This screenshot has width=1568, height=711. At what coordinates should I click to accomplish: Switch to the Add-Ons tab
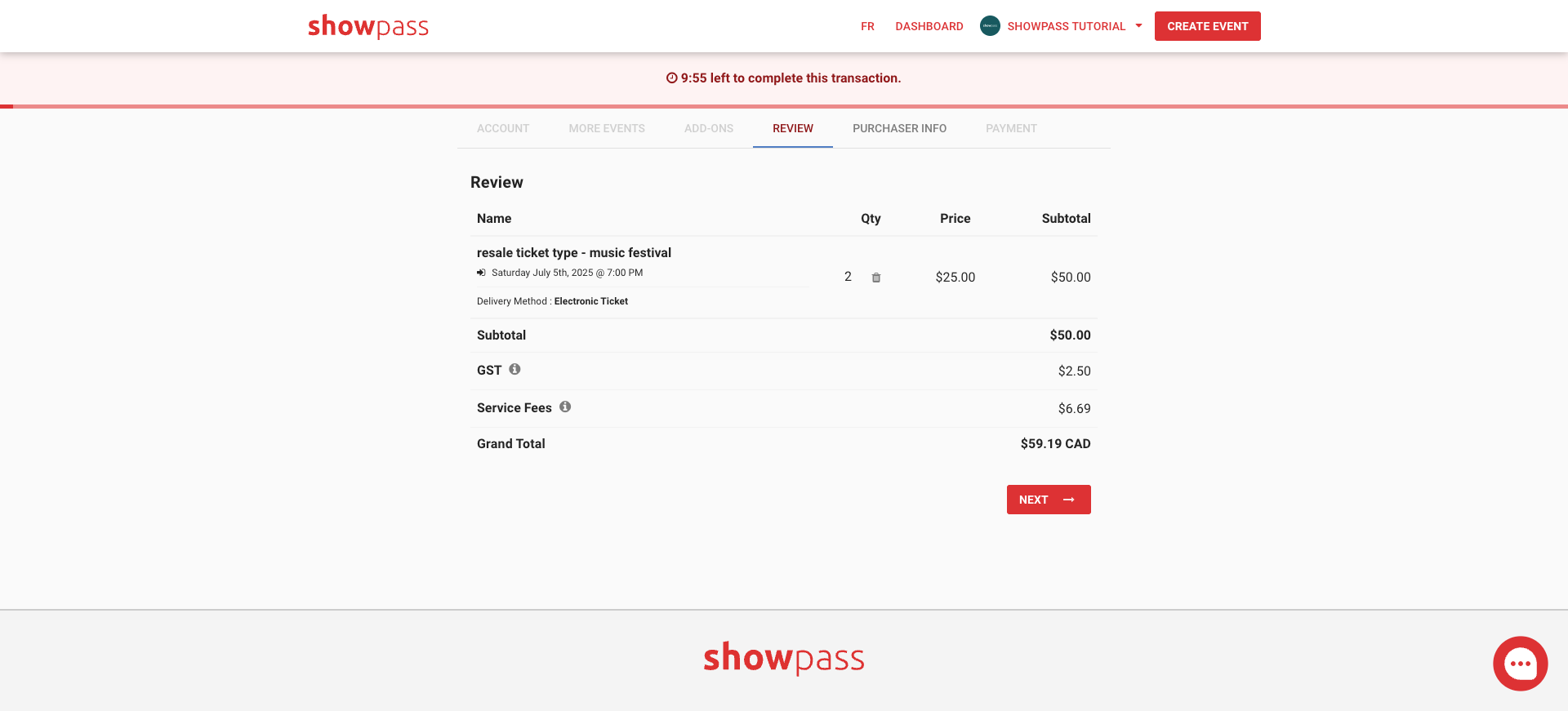pos(709,128)
